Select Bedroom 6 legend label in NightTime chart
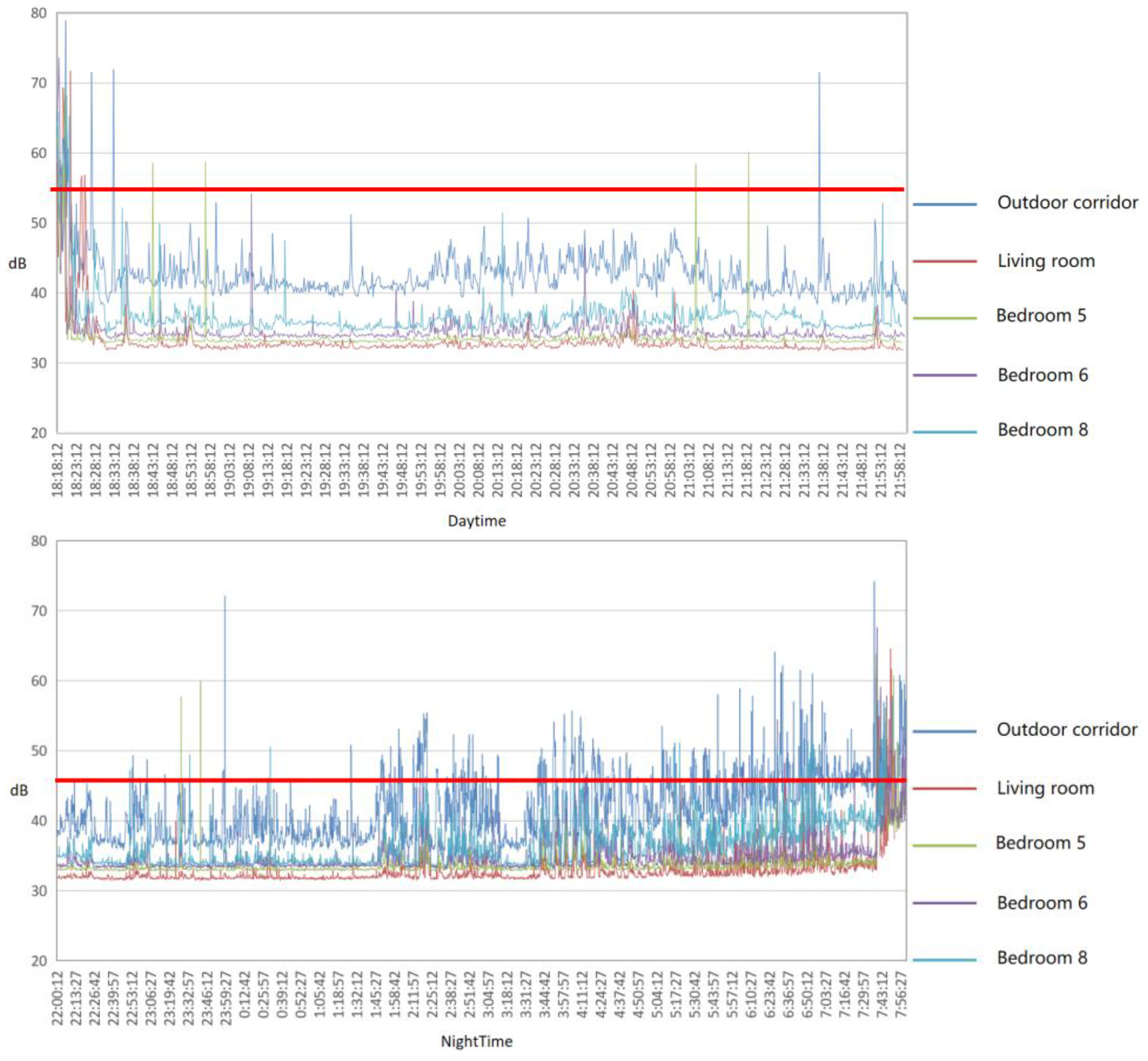This screenshot has width=1148, height=1061. pyautogui.click(x=1042, y=903)
